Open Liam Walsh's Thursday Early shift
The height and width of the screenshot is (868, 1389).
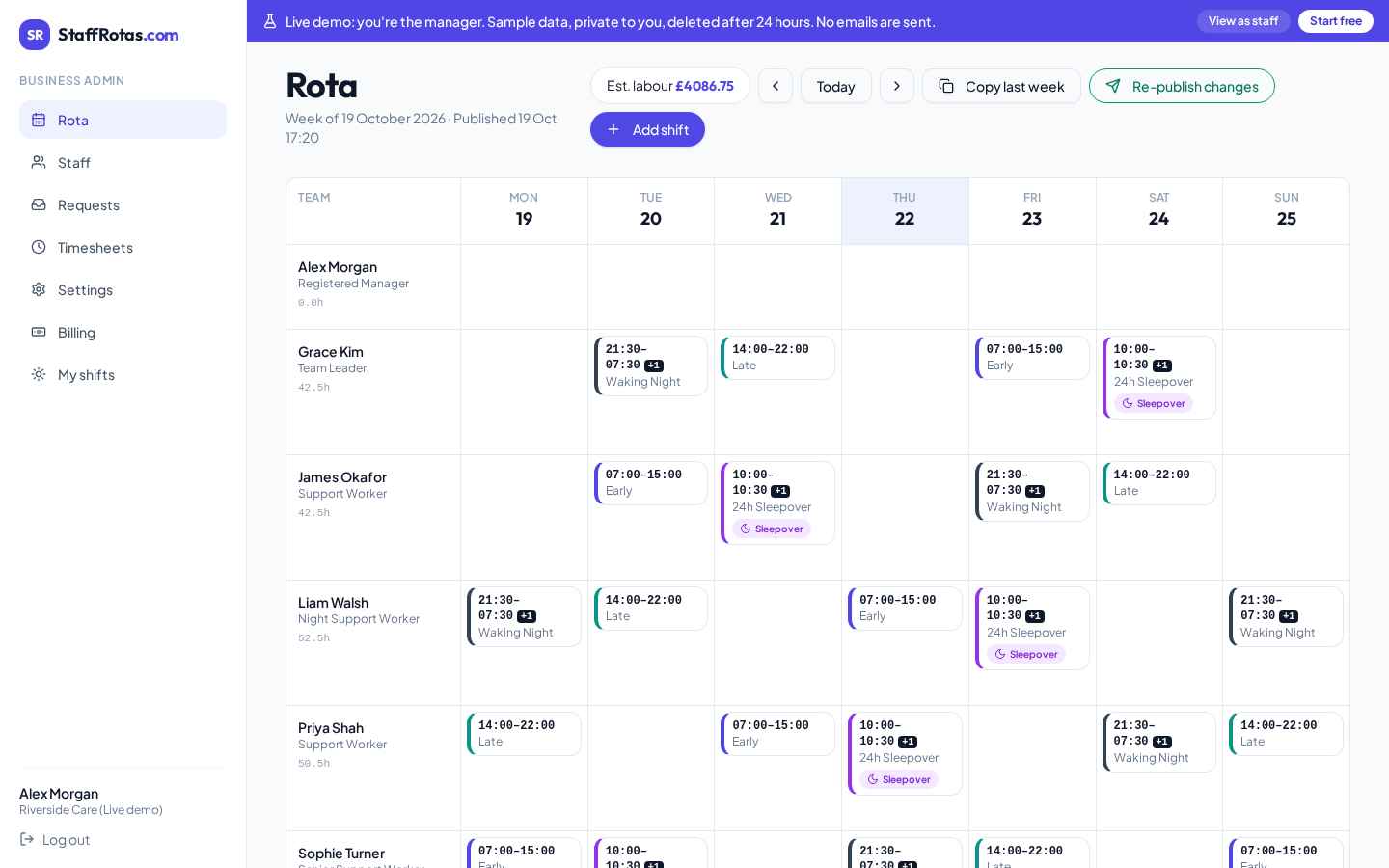[905, 609]
